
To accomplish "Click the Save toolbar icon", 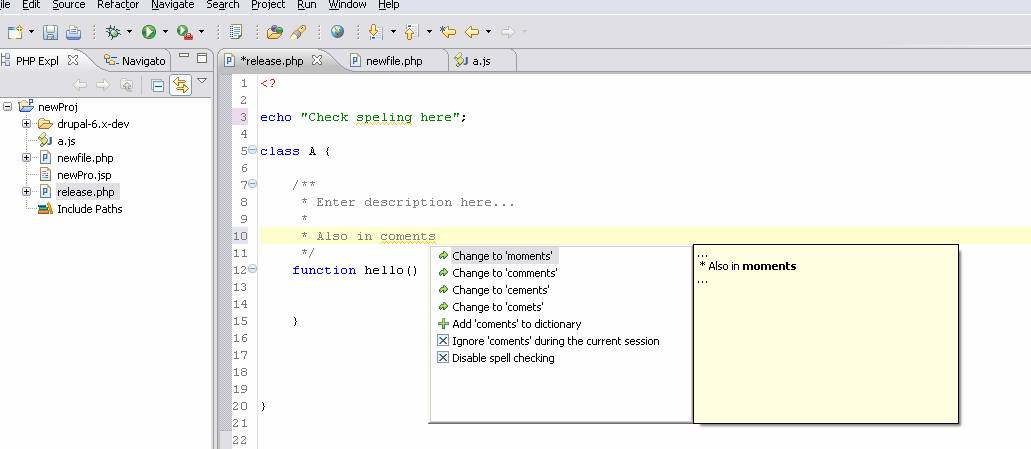I will 50,32.
